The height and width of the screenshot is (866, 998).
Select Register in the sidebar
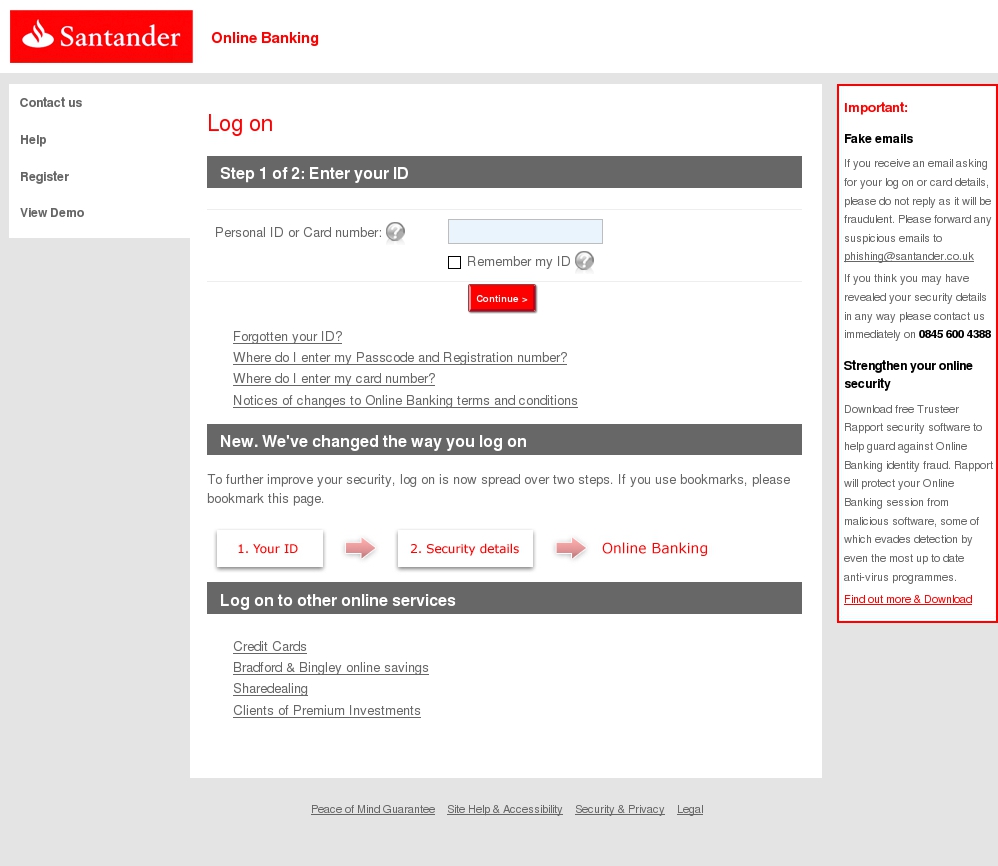pyautogui.click(x=45, y=176)
